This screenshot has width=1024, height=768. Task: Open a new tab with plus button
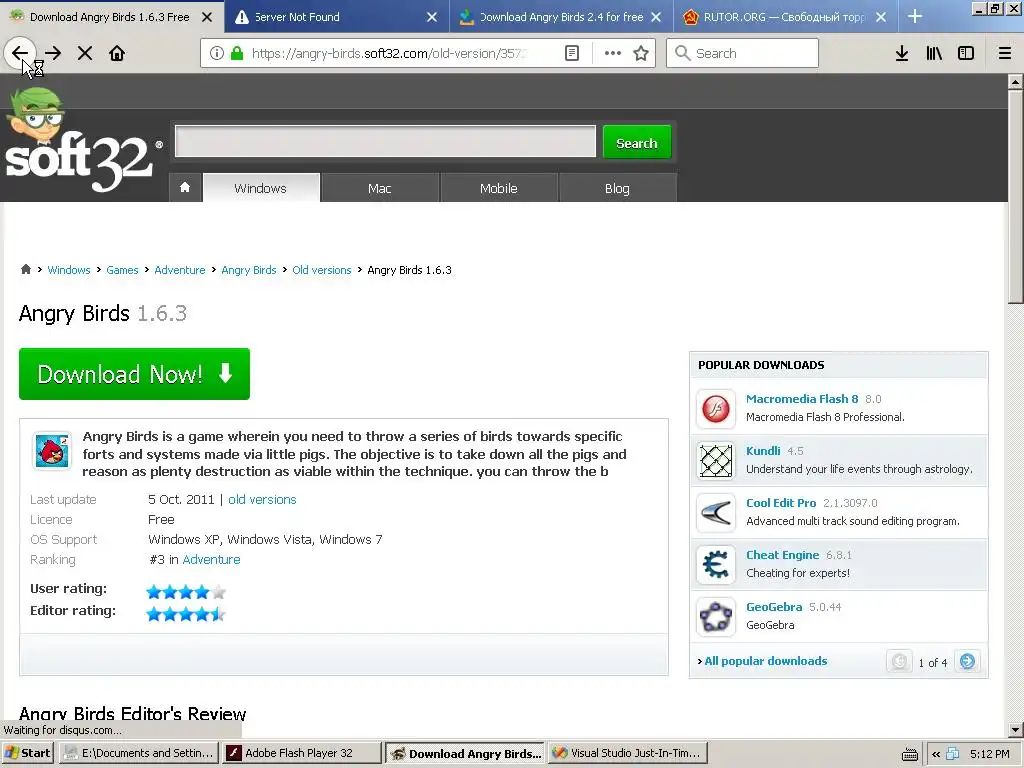click(915, 16)
